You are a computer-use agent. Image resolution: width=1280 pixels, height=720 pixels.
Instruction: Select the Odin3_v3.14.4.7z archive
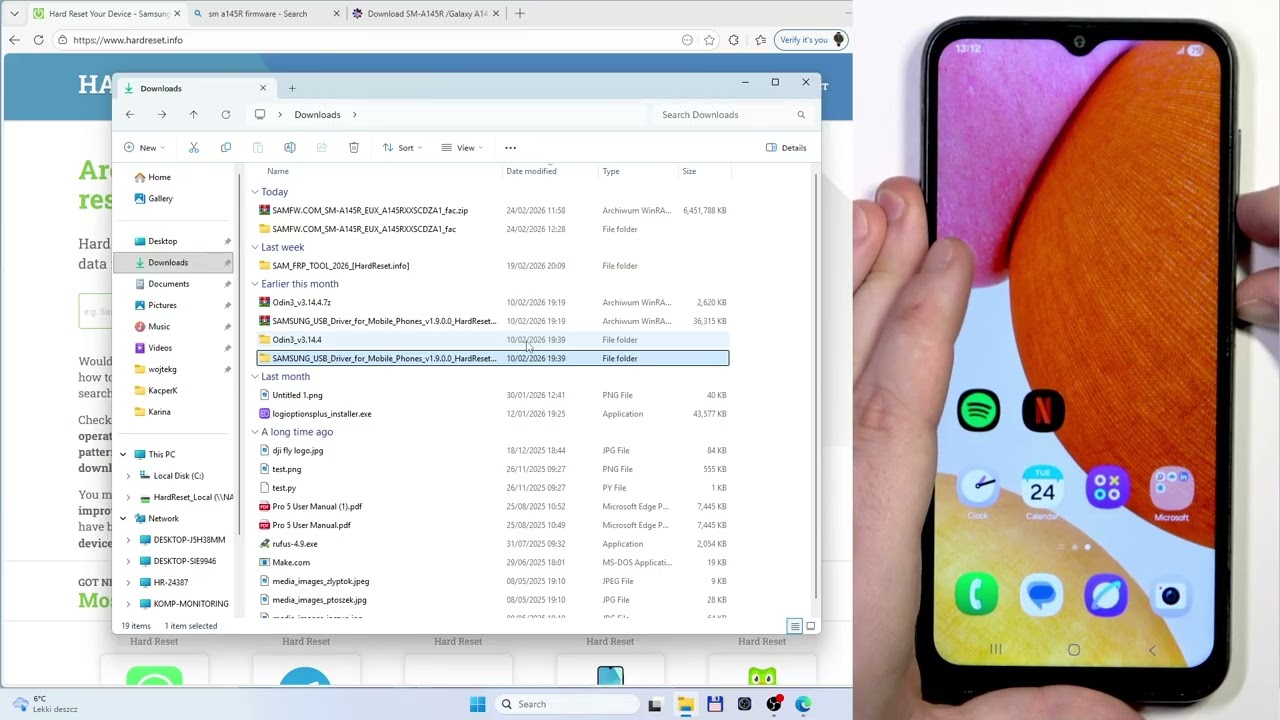click(301, 303)
